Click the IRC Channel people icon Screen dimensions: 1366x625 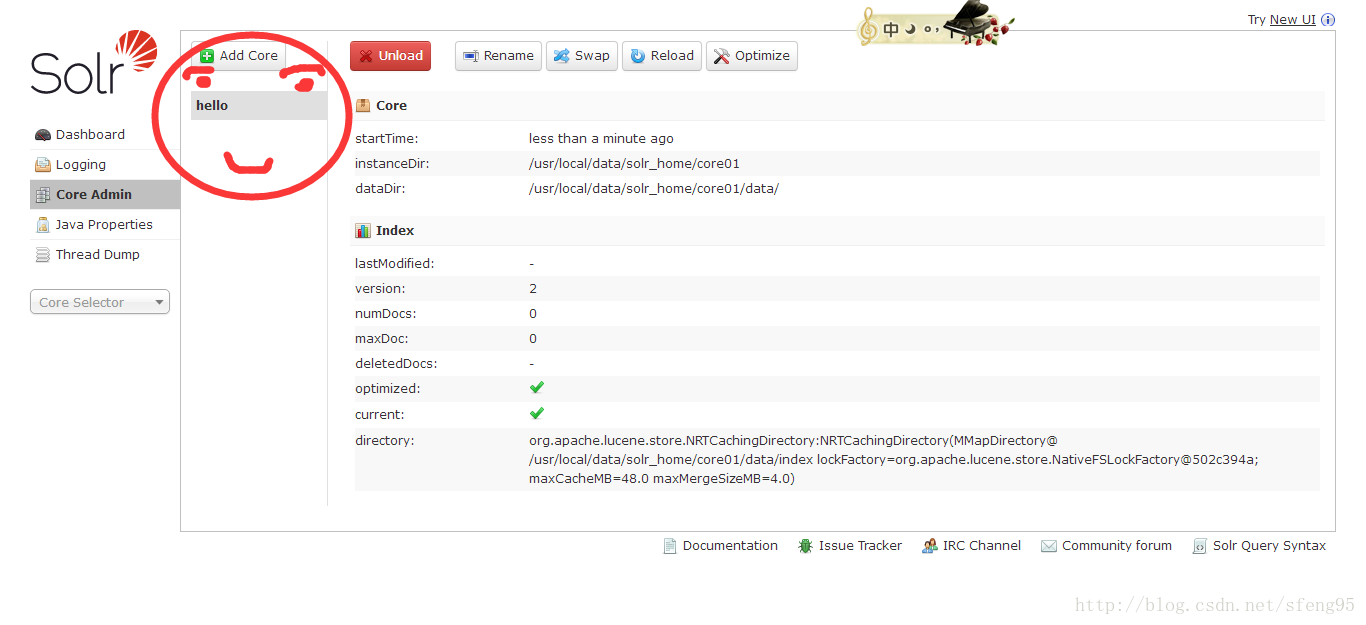(930, 546)
